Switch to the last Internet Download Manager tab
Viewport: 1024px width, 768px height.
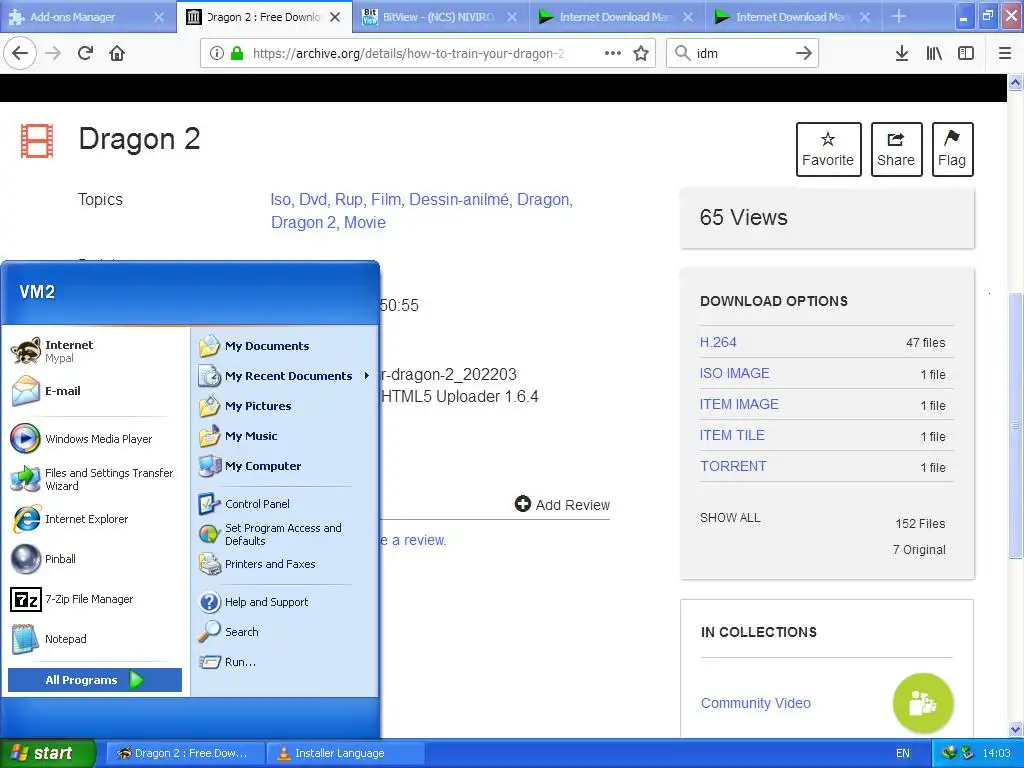(792, 17)
